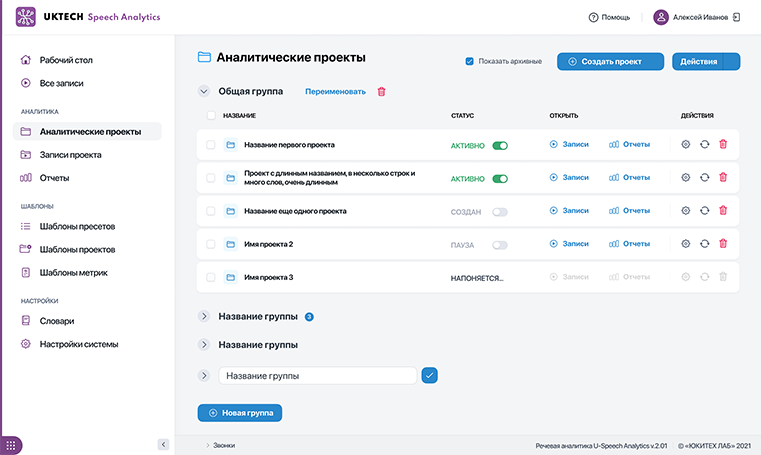Check the box for Имя проекта 2
761x455 pixels.
(211, 244)
